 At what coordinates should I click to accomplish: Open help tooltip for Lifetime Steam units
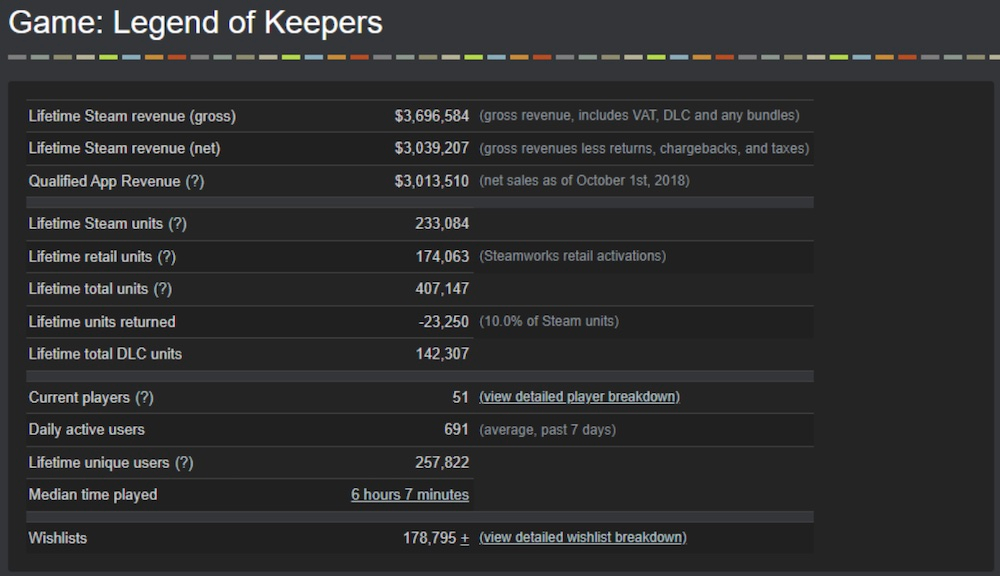[177, 224]
